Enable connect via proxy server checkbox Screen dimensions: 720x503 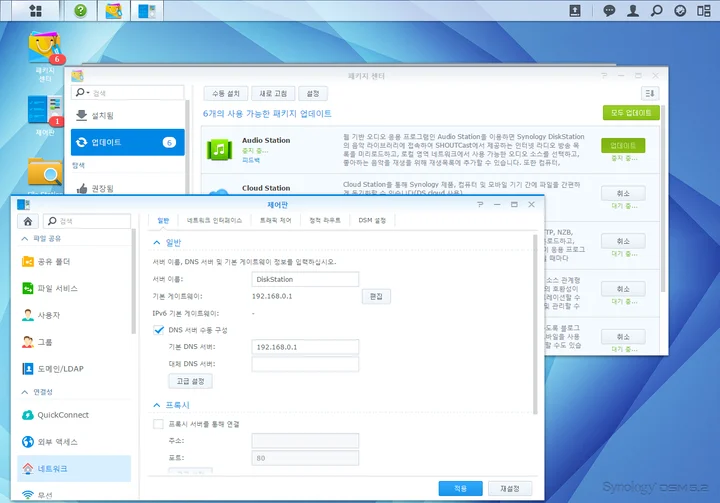(158, 424)
